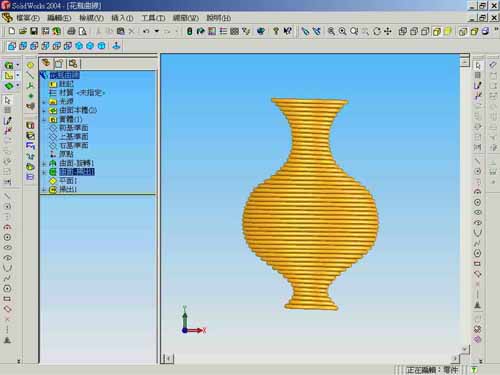The image size is (500, 375).
Task: Toggle Wireframe display mode button
Action: click(403, 31)
